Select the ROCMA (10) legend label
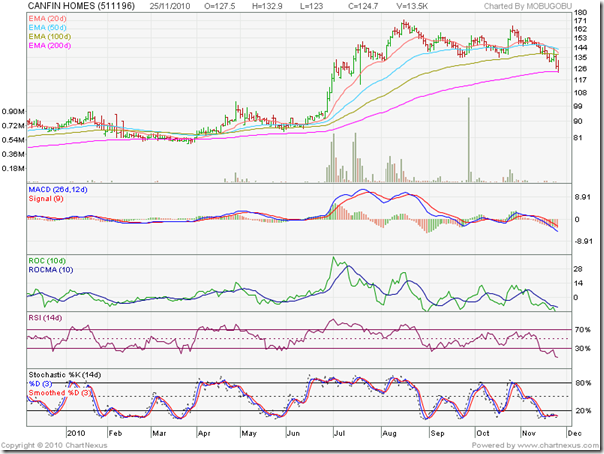Screen dimensions: 604x454 tap(53, 270)
